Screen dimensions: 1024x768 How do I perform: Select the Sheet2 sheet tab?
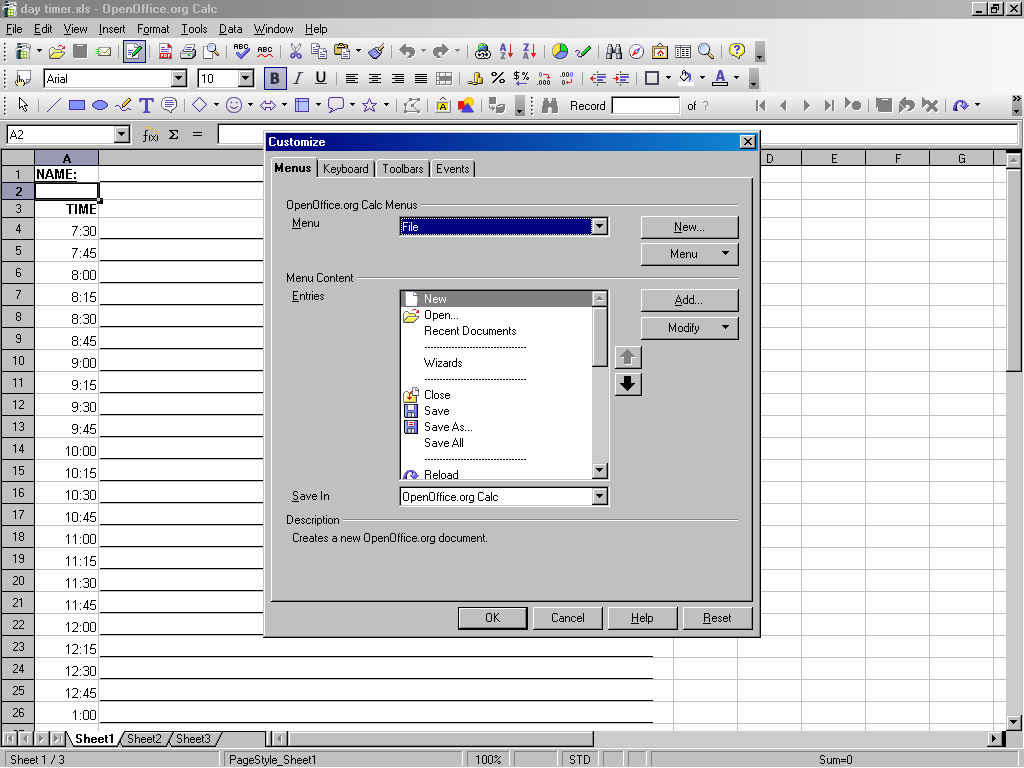point(144,739)
